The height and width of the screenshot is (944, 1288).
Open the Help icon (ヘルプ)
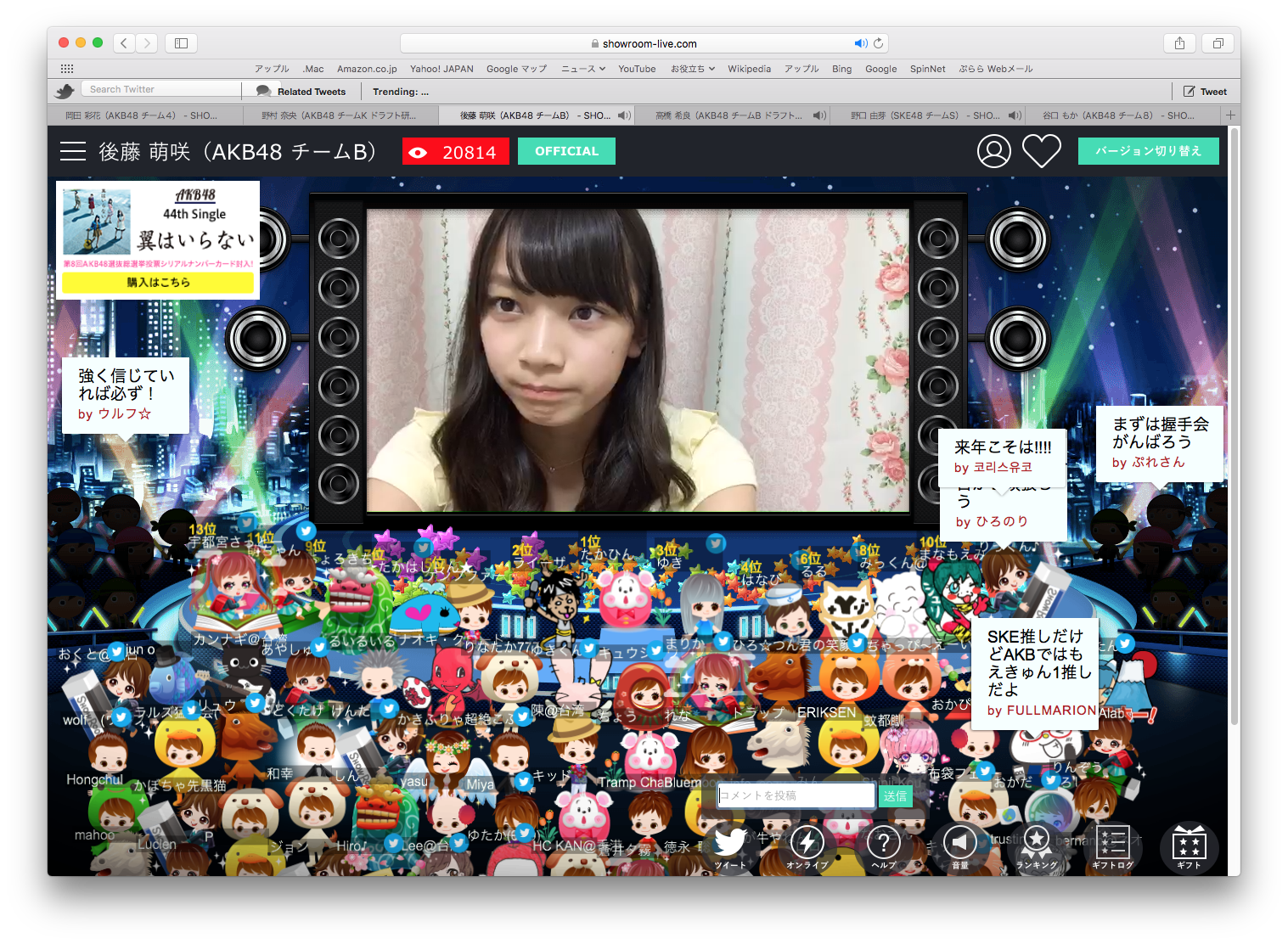(883, 847)
